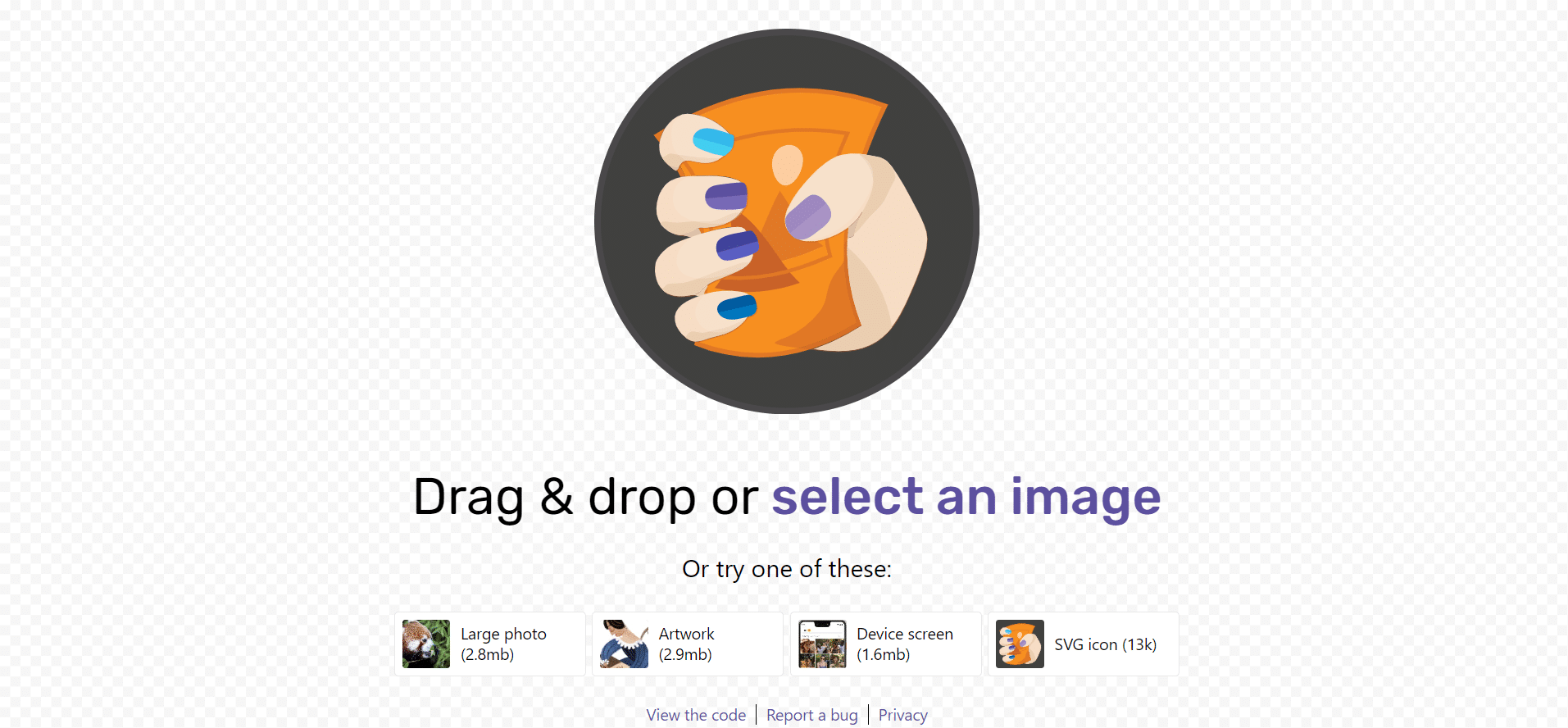
Task: Try the Artwork (2.9mb) demo label
Action: (x=687, y=644)
